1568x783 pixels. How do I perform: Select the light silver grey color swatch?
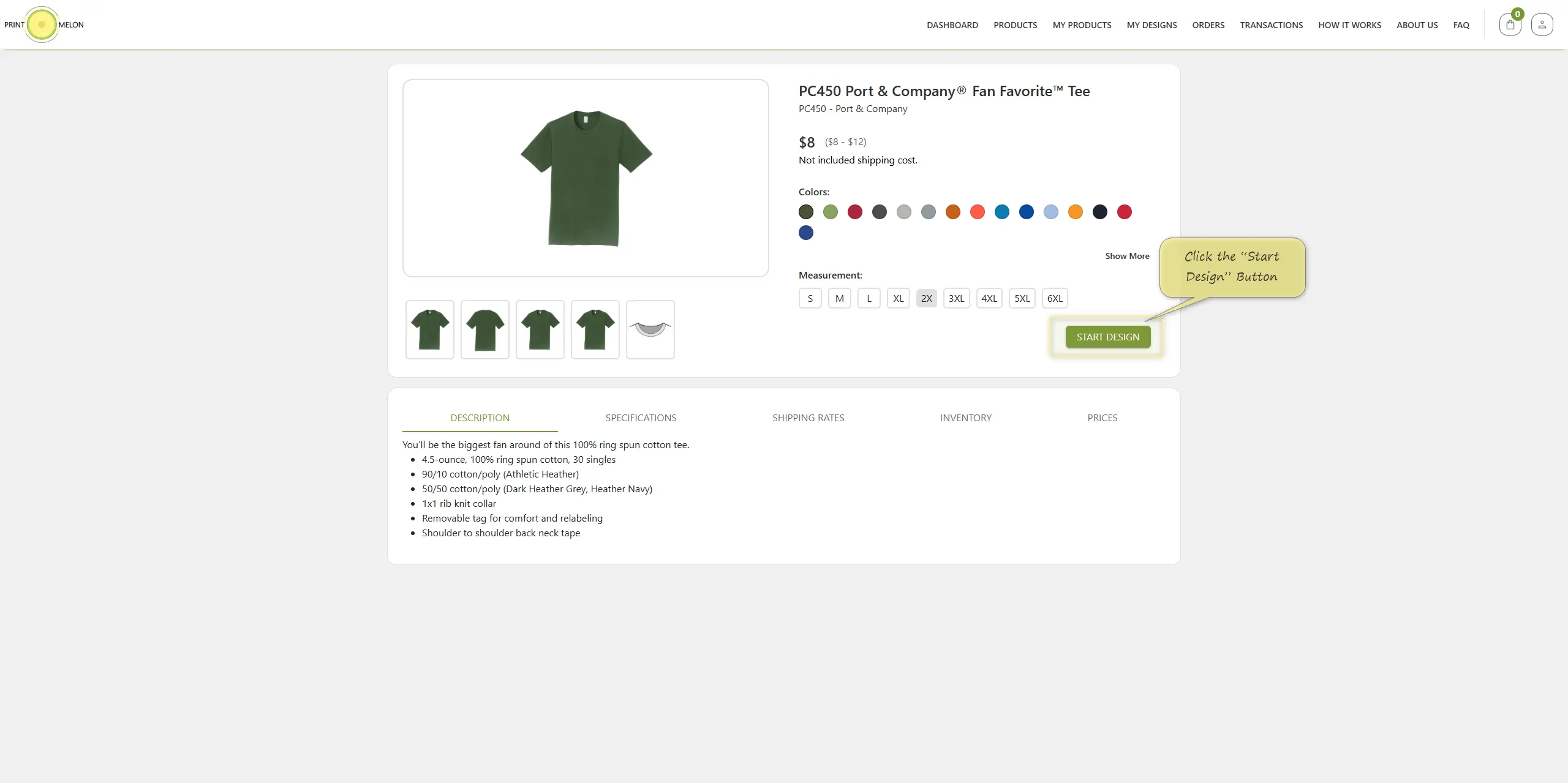point(903,212)
